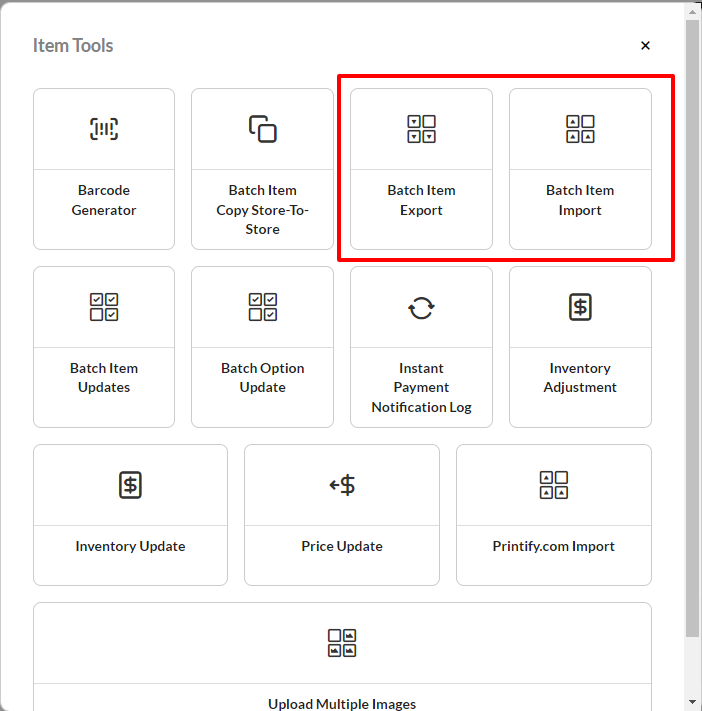Choose the Inventory Update label
This screenshot has height=711, width=702.
coord(130,546)
